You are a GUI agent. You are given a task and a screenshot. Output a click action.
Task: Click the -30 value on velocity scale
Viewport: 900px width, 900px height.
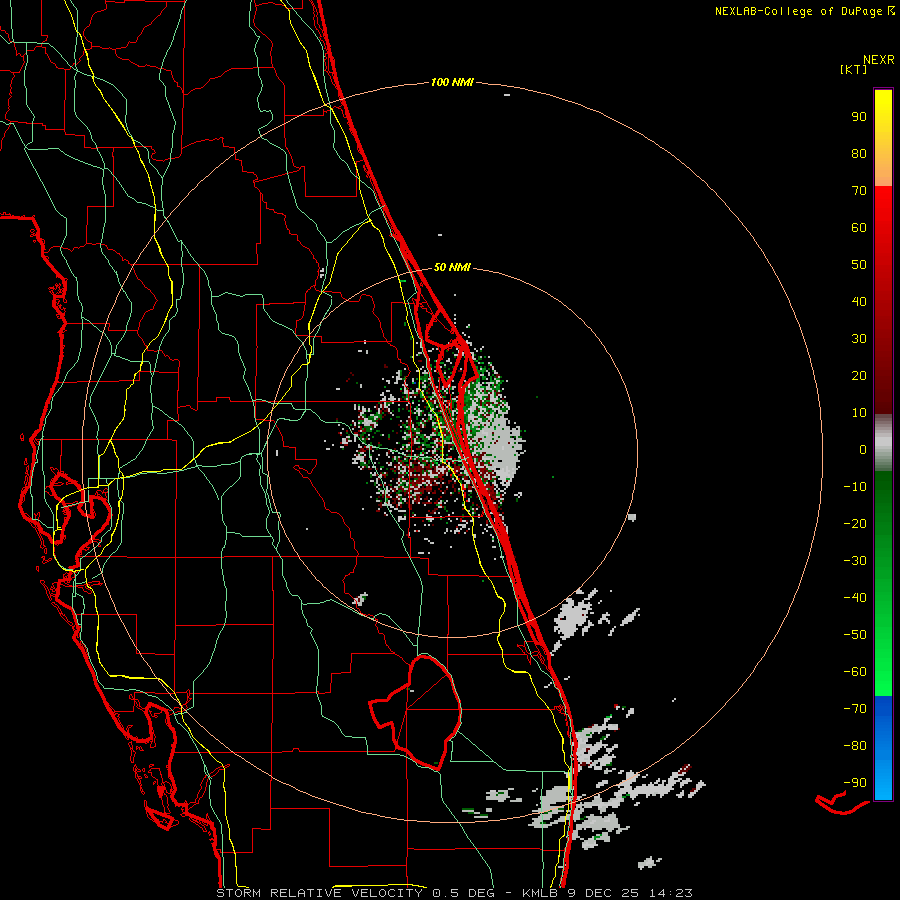coord(855,561)
